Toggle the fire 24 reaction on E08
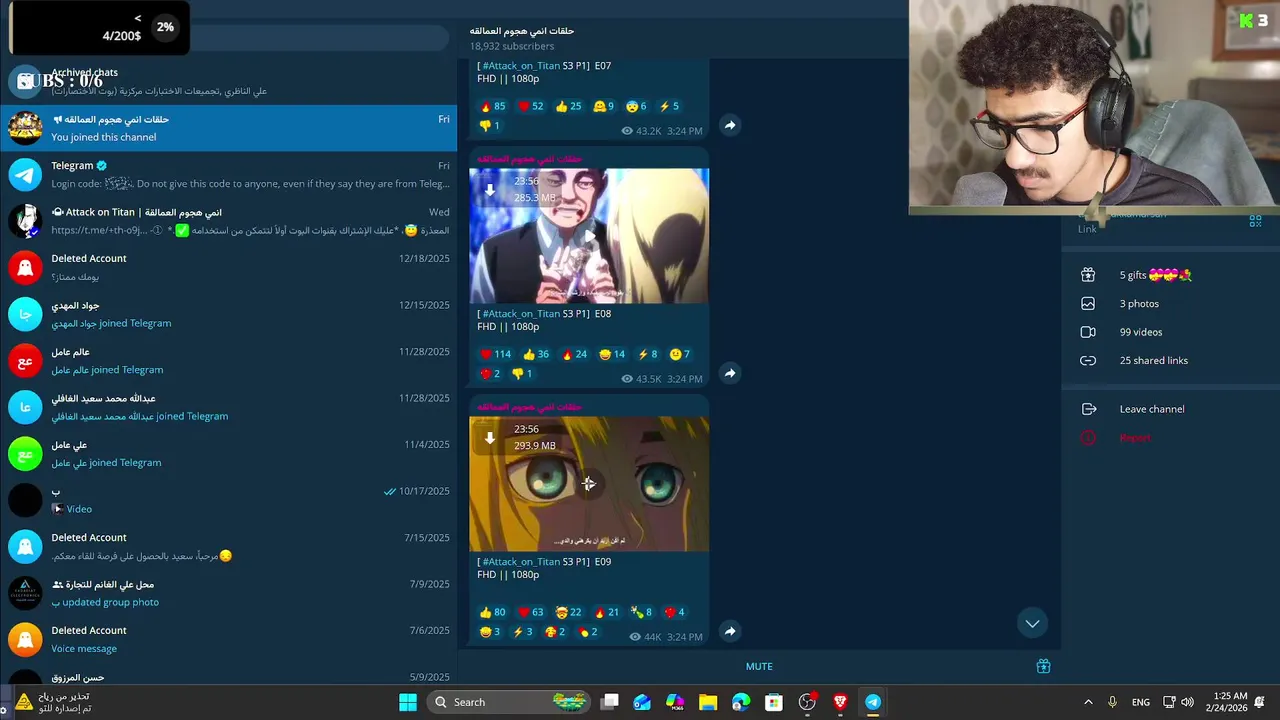 [x=575, y=354]
